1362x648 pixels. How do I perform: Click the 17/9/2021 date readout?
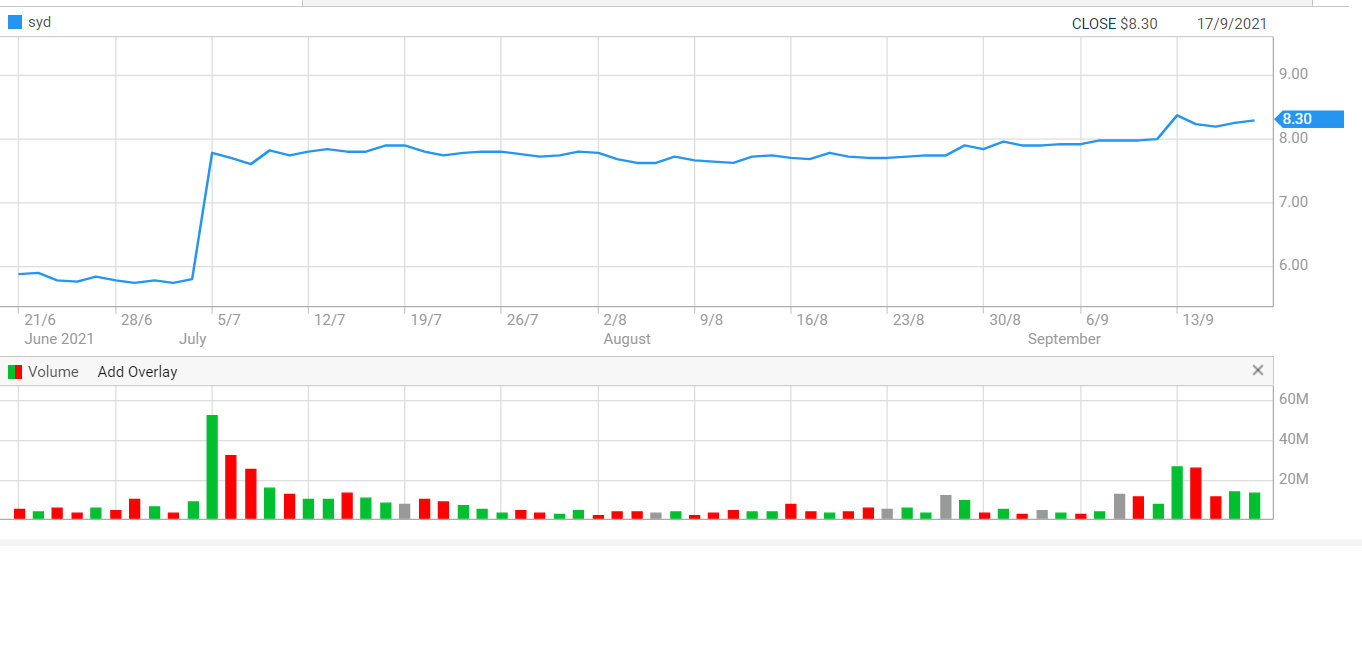pyautogui.click(x=1232, y=24)
